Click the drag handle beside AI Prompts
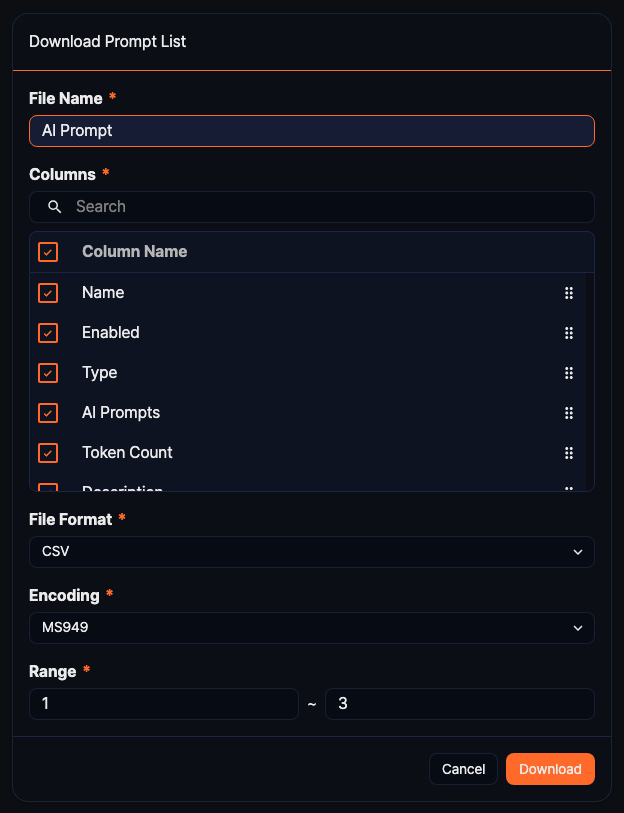Screen dimensions: 624x813 pyautogui.click(x=569, y=412)
